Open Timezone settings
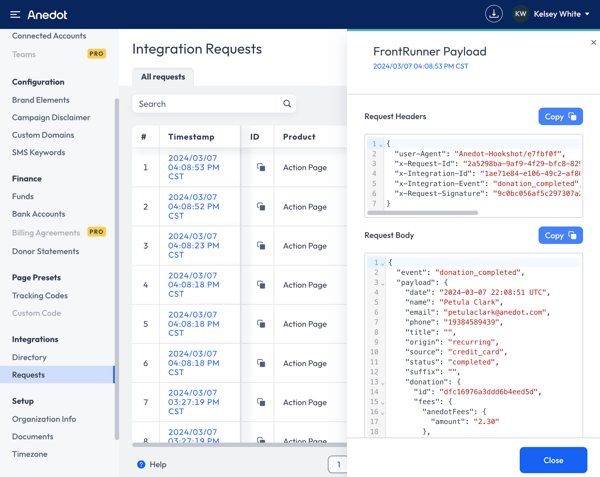Screen dimensions: 600x477 (x=29, y=454)
